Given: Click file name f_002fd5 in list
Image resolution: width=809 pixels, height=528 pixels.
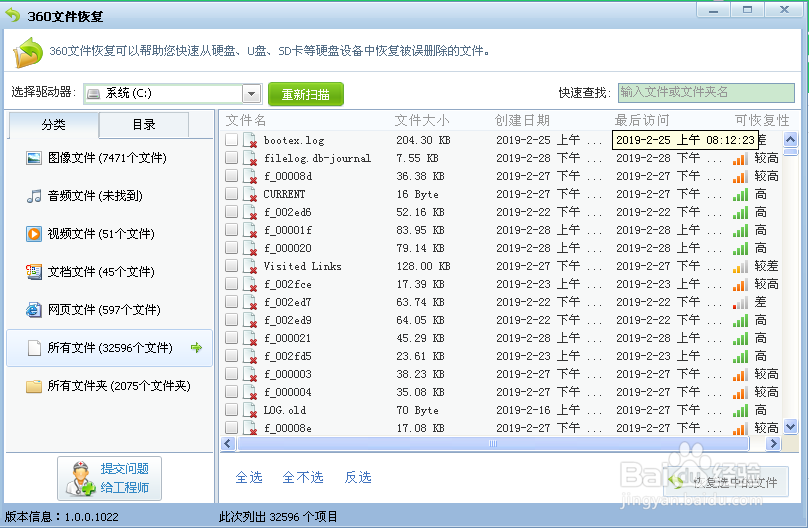Looking at the screenshot, I should (x=288, y=356).
